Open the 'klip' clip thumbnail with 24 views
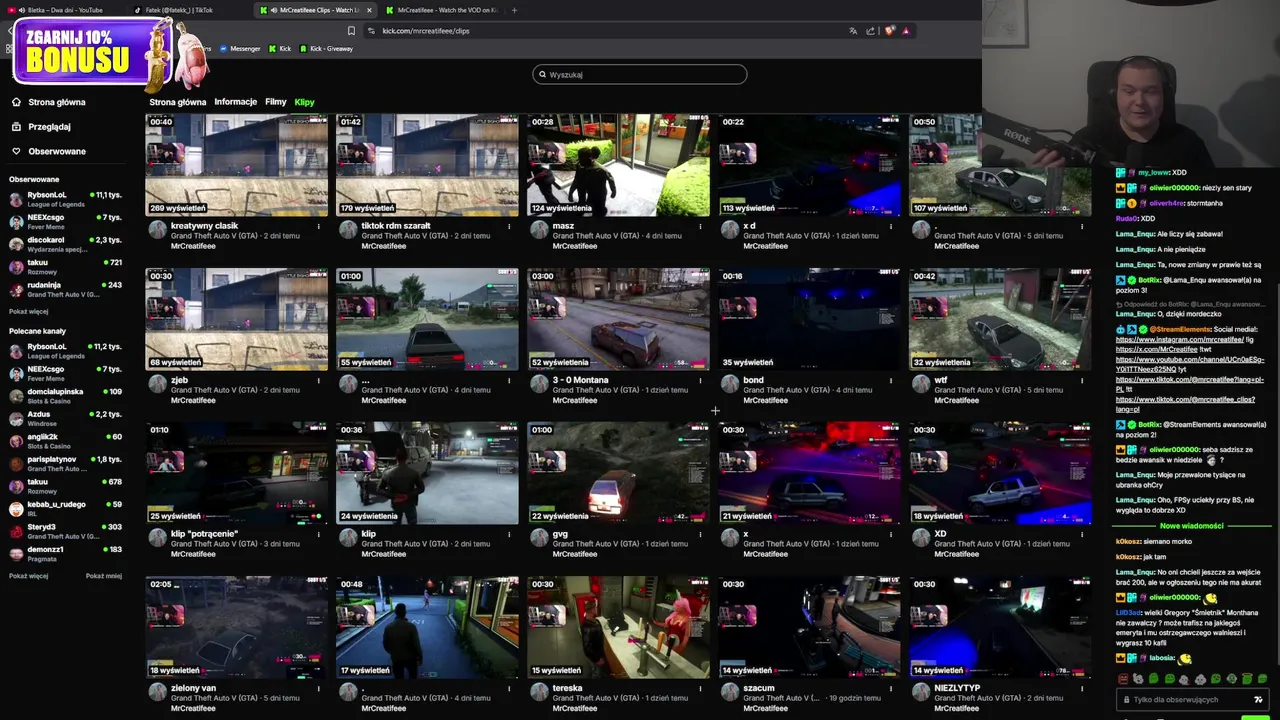 (x=427, y=473)
